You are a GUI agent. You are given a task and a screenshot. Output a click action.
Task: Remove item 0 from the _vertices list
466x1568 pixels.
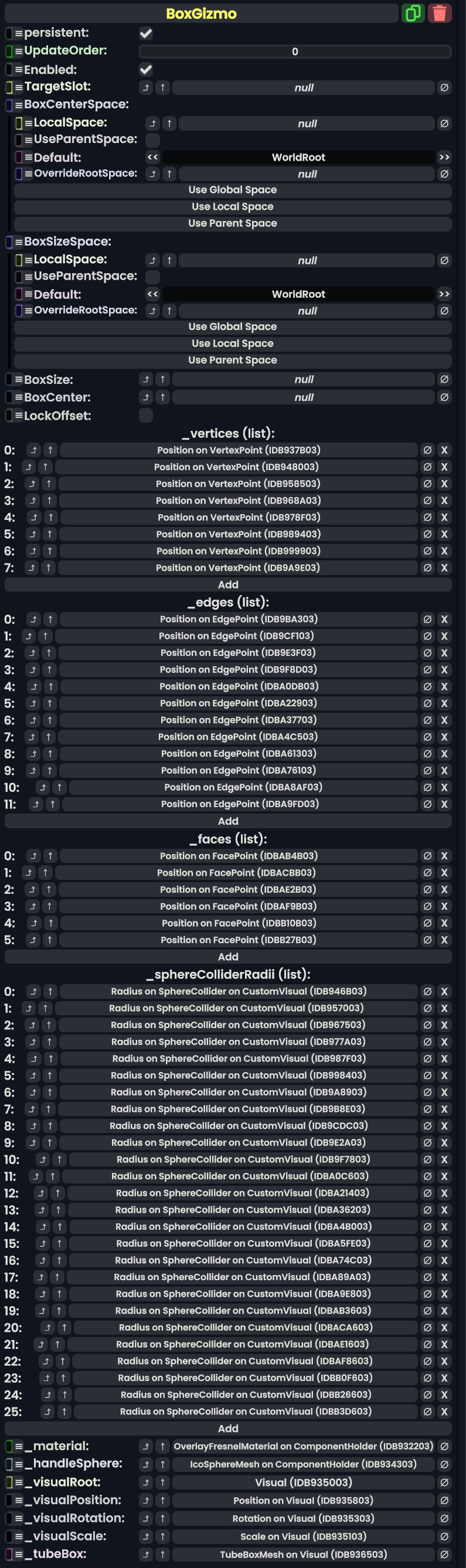click(444, 450)
